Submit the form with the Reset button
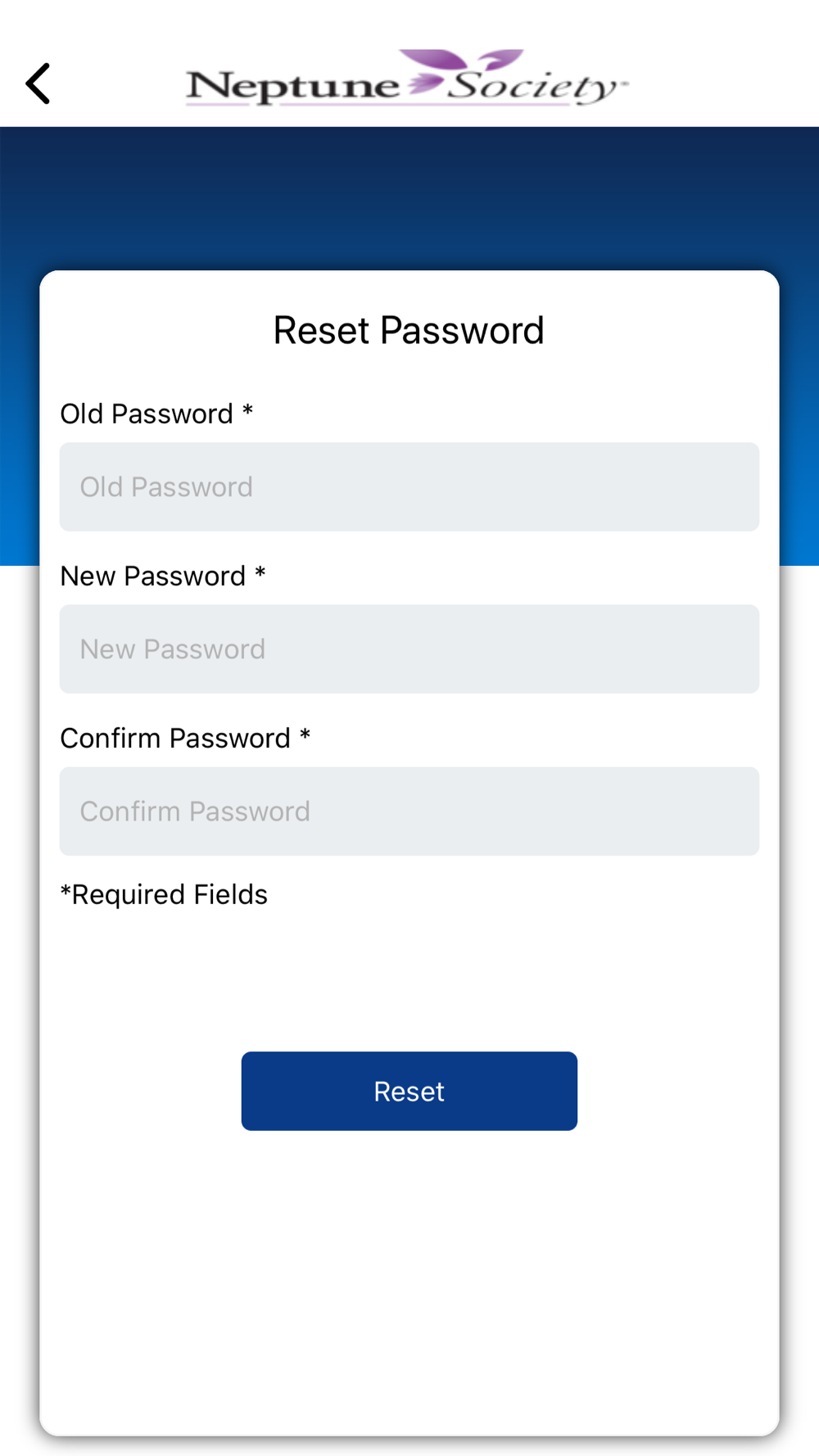This screenshot has width=819, height=1456. 409,1092
